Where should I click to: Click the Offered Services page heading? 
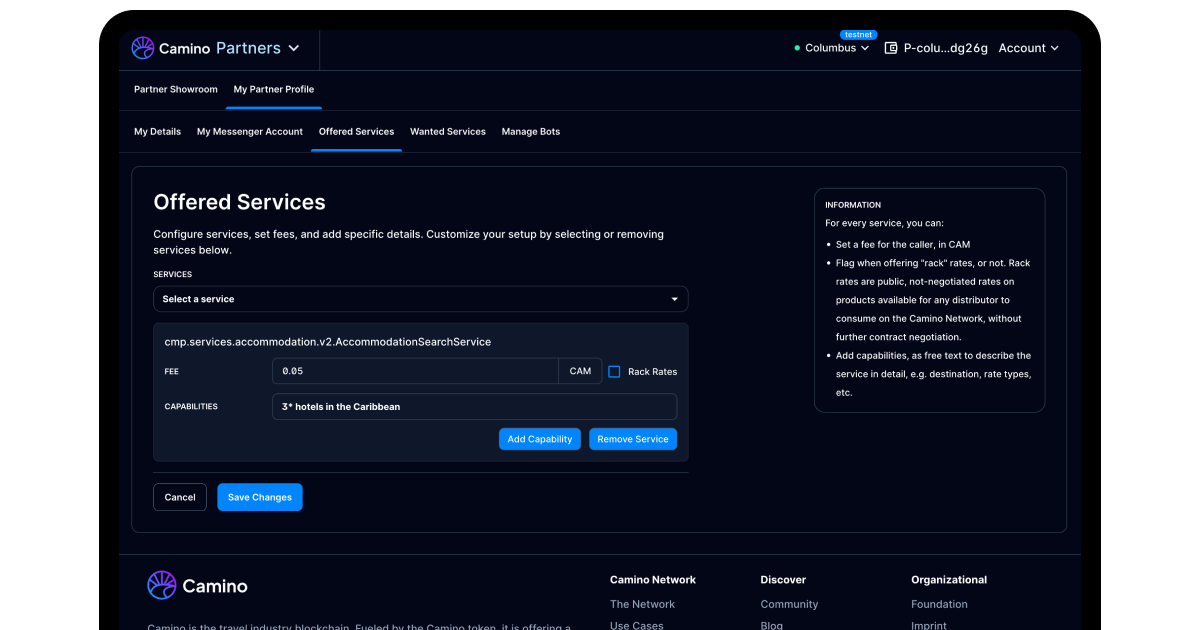pyautogui.click(x=239, y=202)
